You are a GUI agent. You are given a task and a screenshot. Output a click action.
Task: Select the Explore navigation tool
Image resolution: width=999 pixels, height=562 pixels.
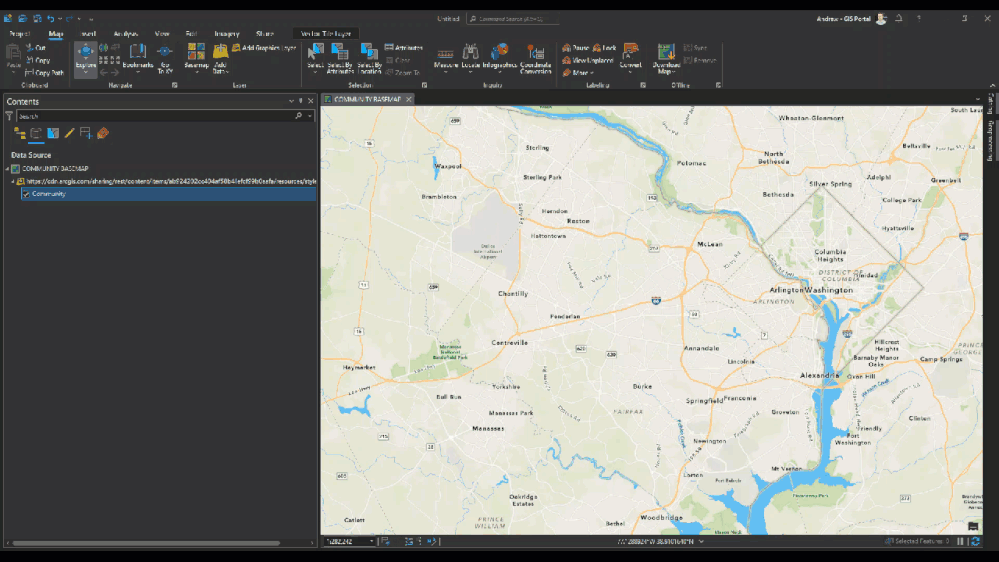coord(85,54)
